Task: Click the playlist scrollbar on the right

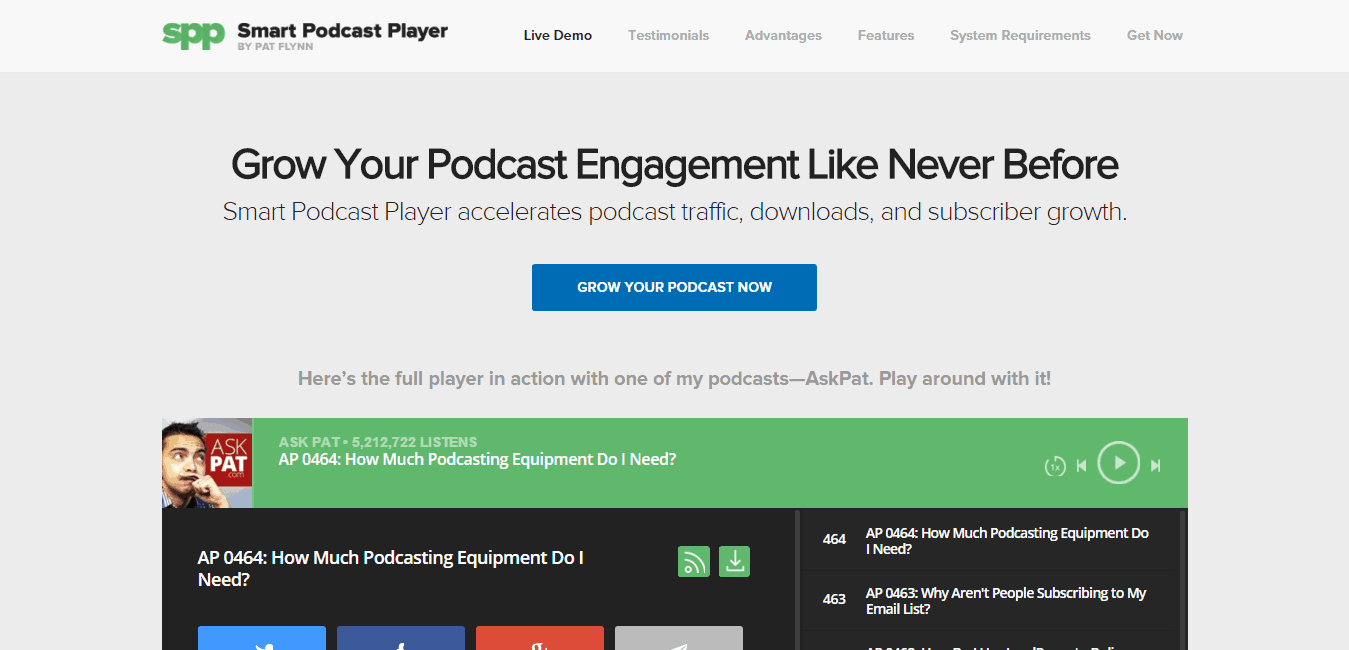Action: [1183, 580]
